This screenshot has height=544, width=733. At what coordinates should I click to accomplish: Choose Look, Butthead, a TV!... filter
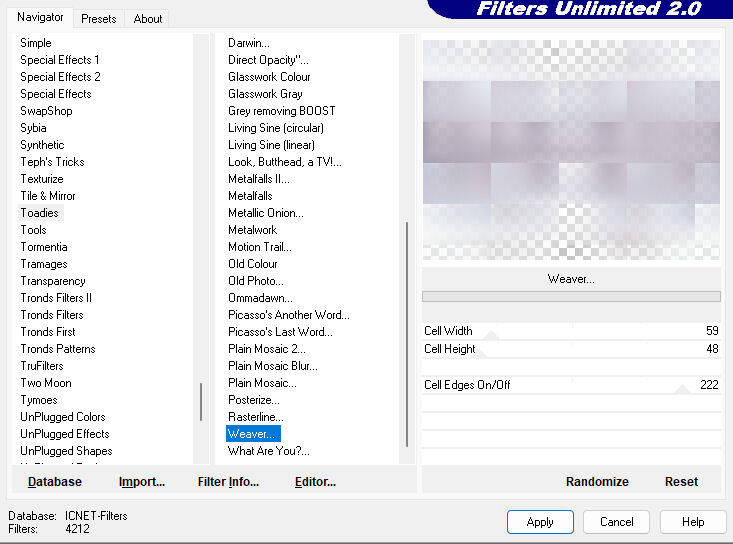point(285,162)
